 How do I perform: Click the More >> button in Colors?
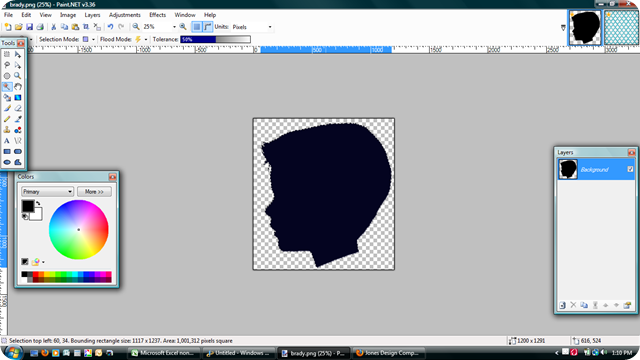pos(94,192)
